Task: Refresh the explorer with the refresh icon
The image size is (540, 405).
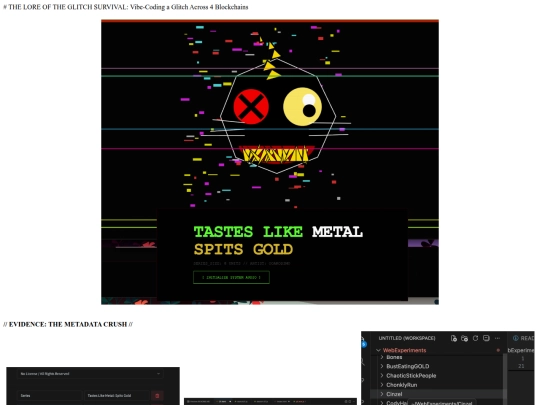Action: pos(475,338)
